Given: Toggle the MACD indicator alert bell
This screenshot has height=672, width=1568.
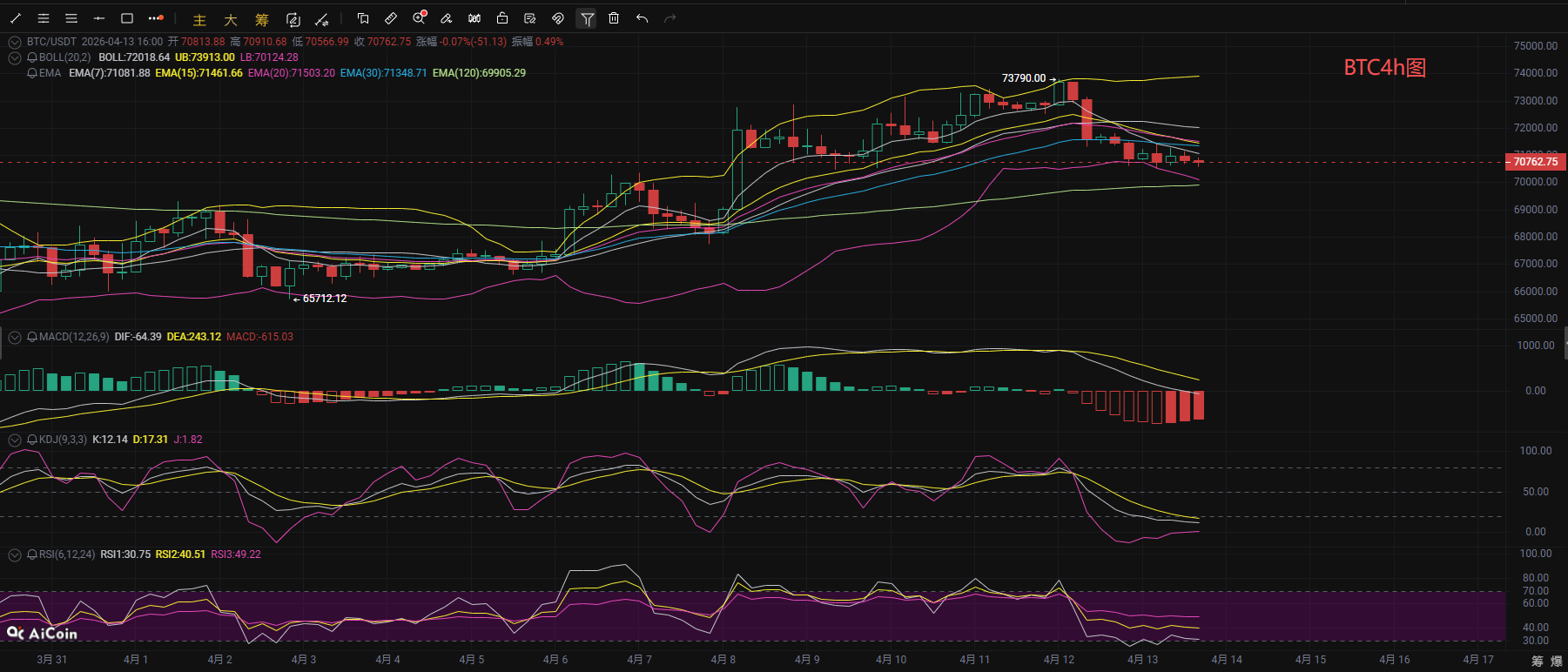Looking at the screenshot, I should pyautogui.click(x=32, y=337).
